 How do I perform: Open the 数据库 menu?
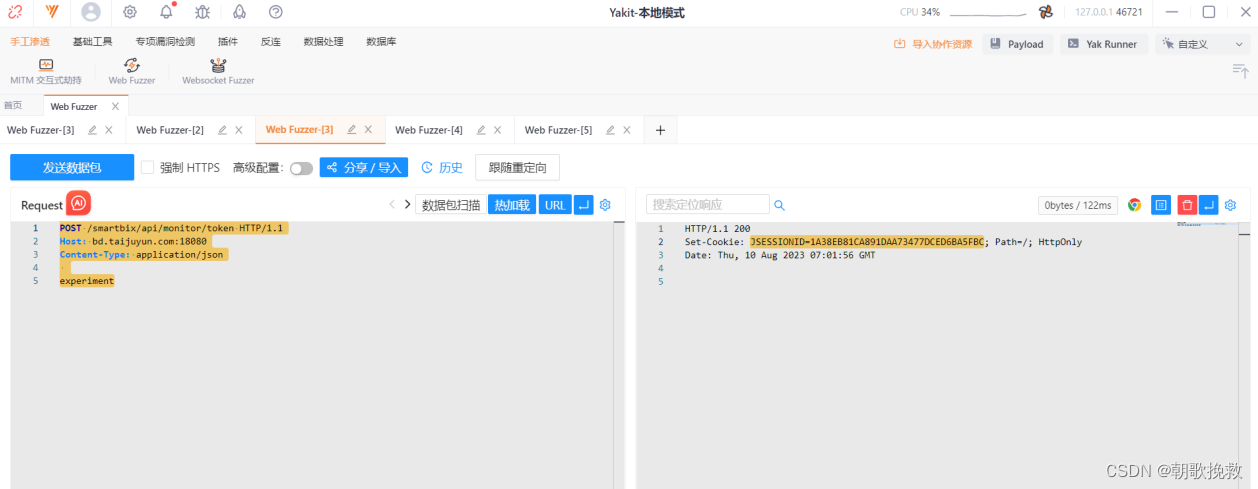(381, 42)
